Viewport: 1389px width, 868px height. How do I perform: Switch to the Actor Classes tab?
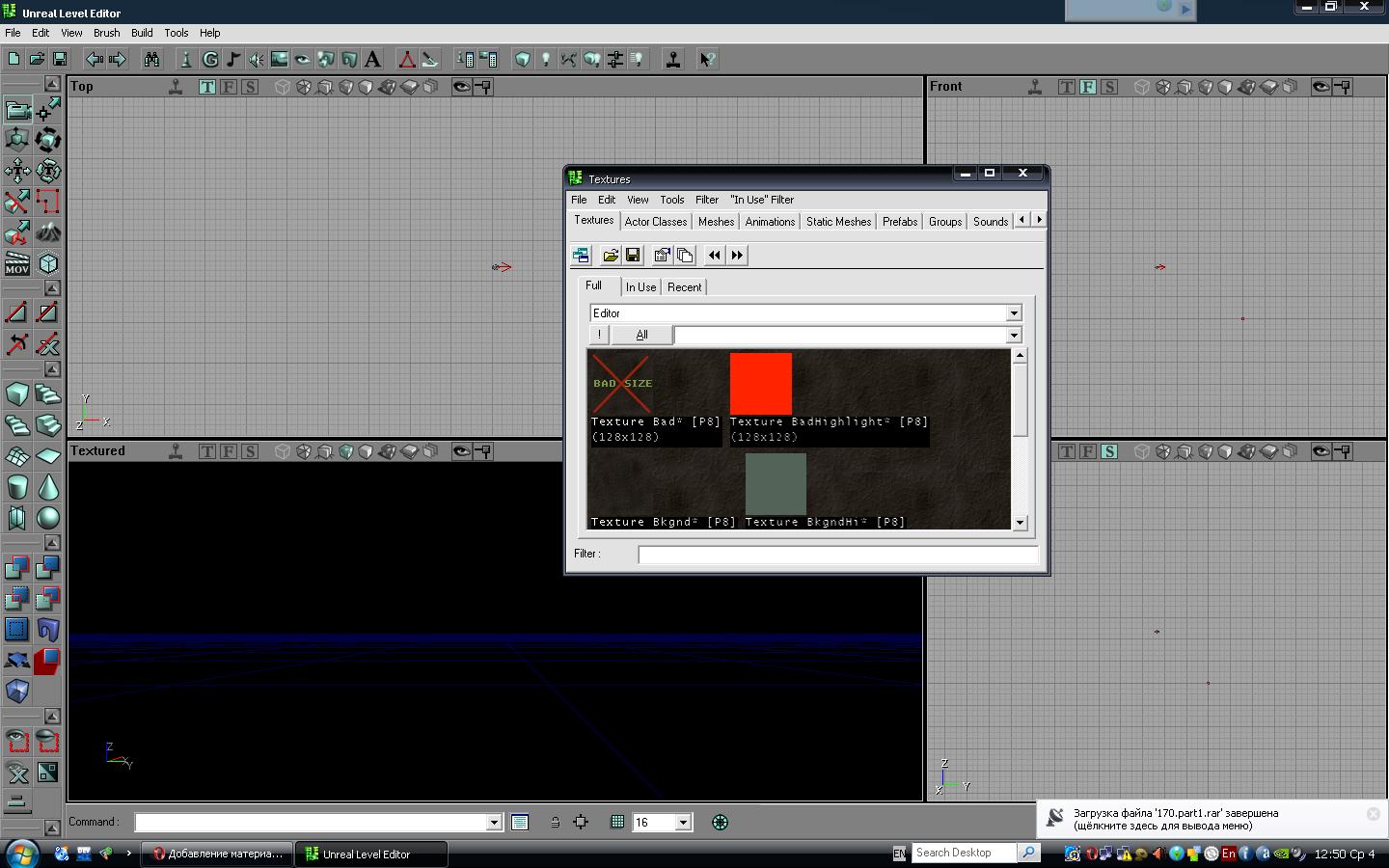(656, 222)
